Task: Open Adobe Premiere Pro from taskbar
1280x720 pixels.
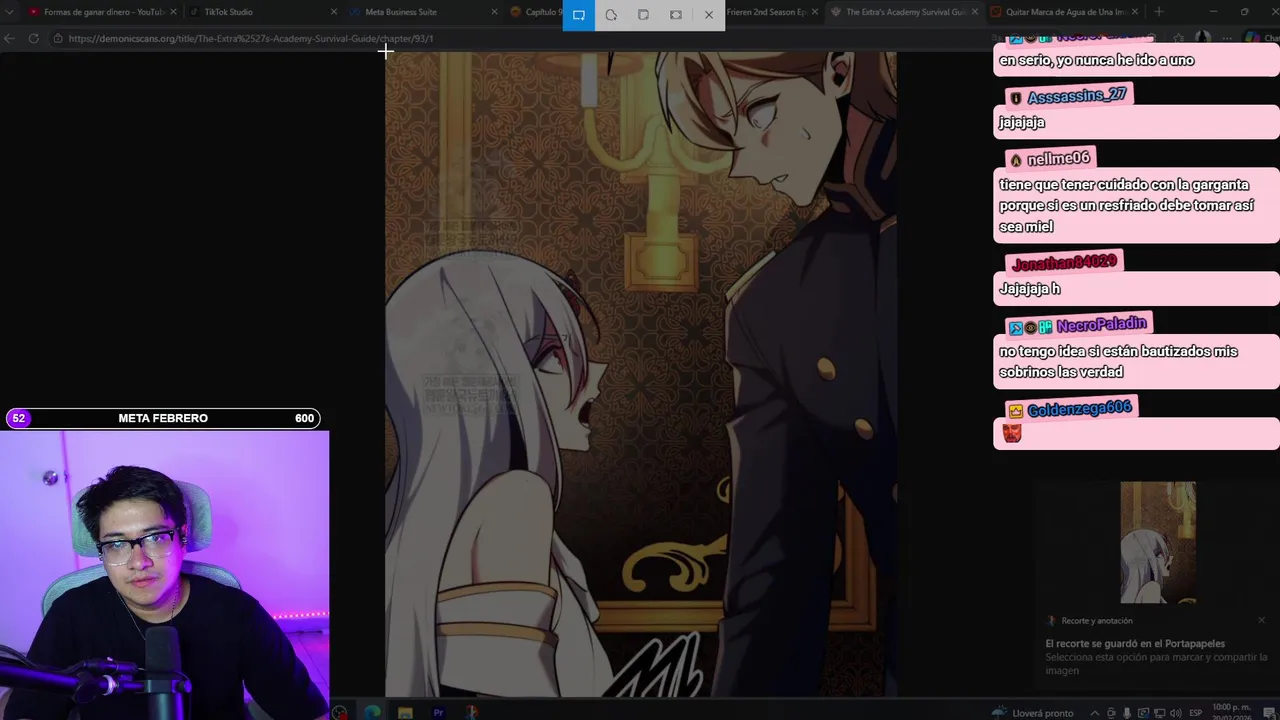Action: click(x=438, y=712)
